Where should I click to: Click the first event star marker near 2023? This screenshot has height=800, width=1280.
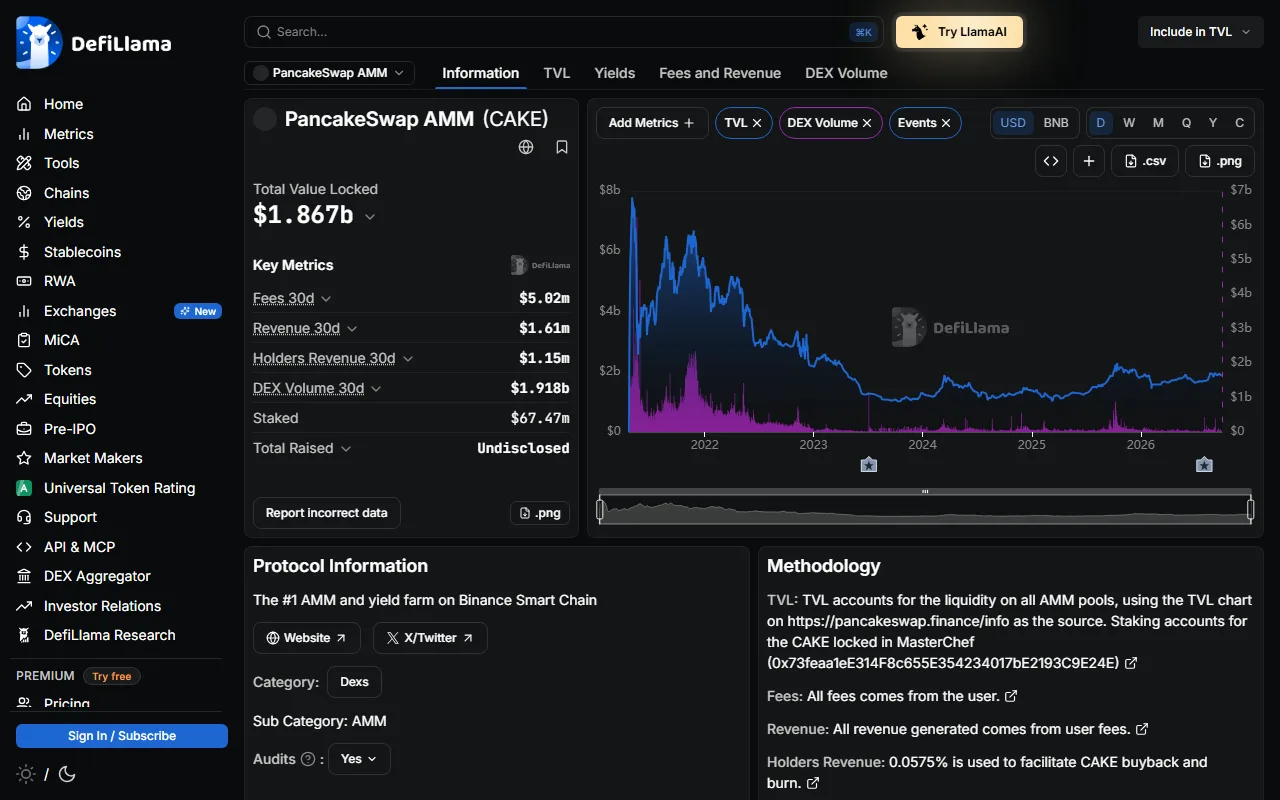(869, 464)
